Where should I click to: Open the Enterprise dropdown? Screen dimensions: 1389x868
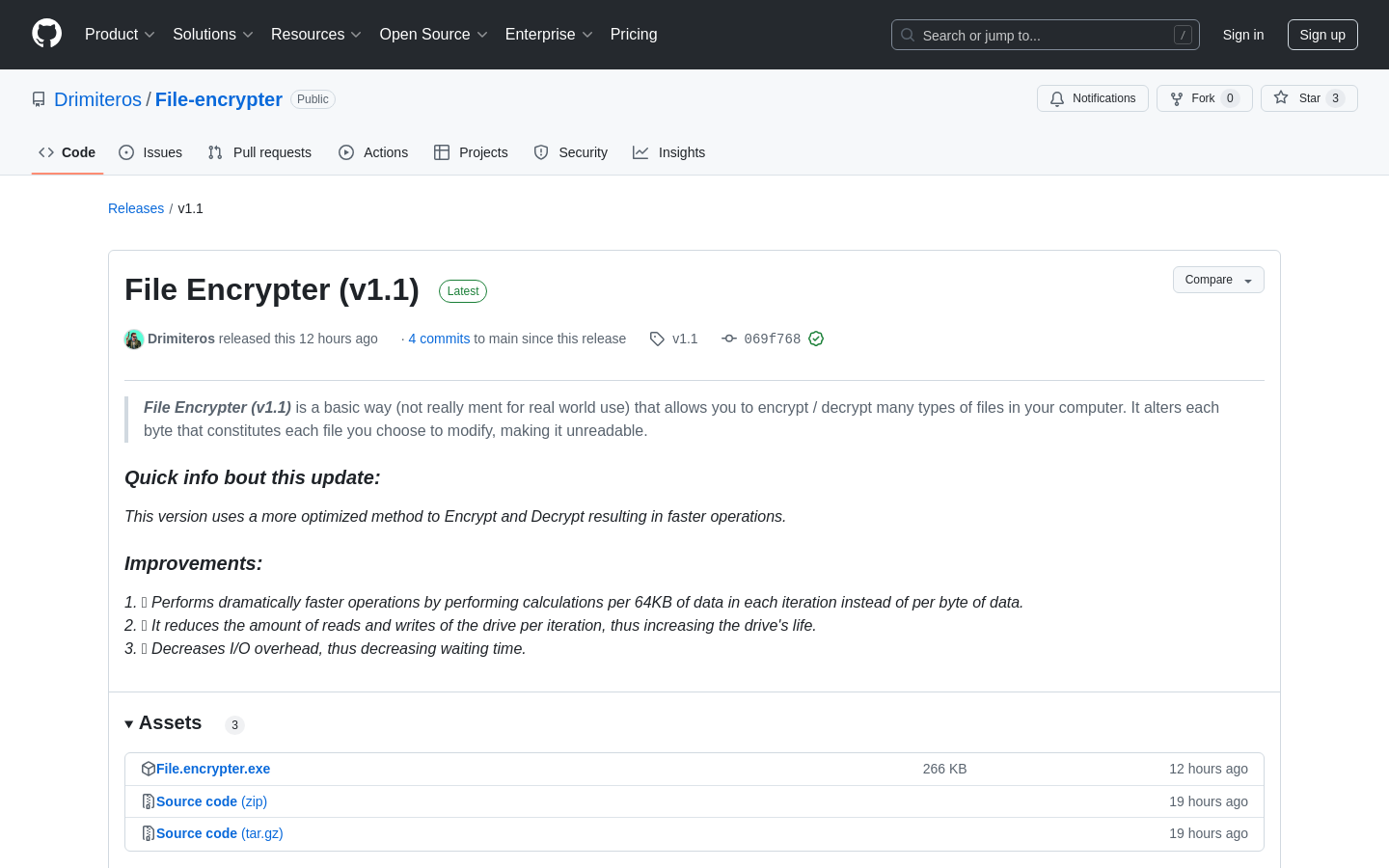(x=549, y=35)
